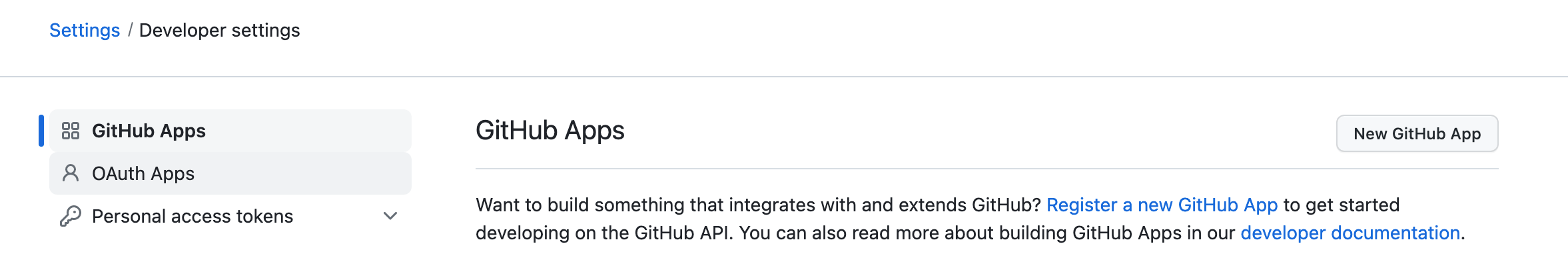
Task: Expand Personal access tokens with the chevron arrow
Action: [x=390, y=216]
